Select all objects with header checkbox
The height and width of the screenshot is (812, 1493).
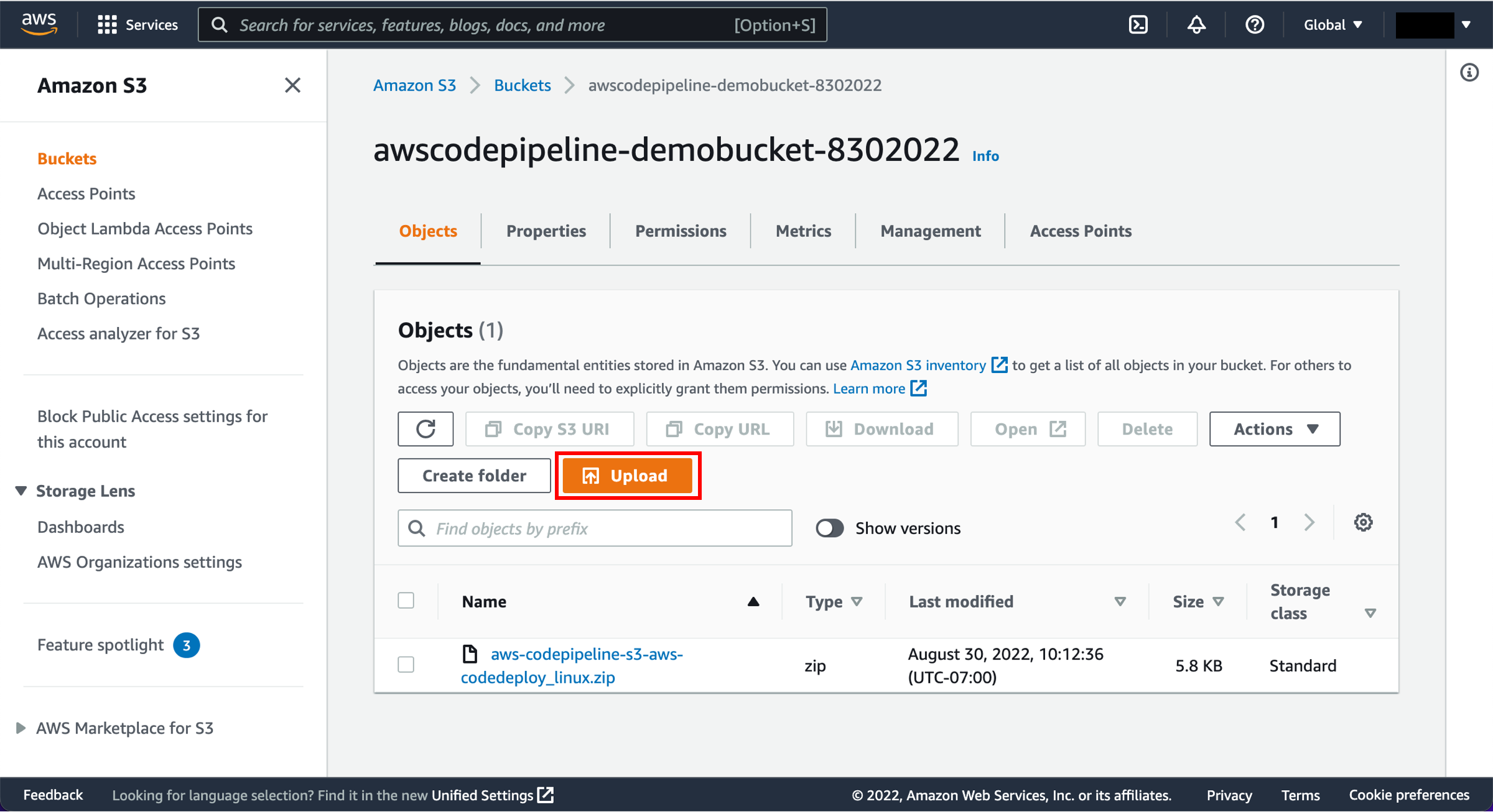(x=406, y=601)
